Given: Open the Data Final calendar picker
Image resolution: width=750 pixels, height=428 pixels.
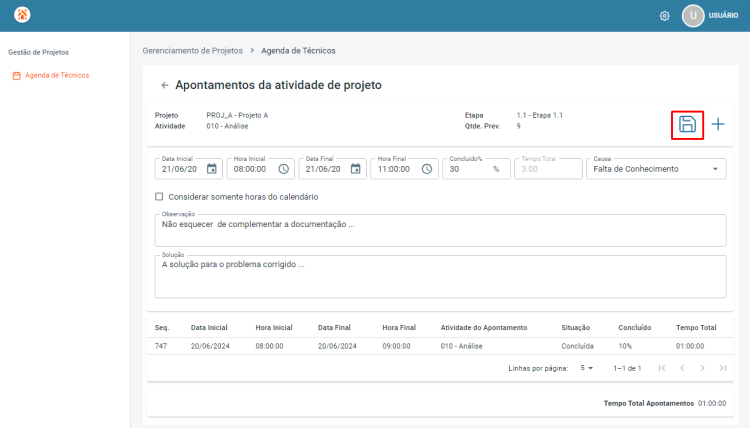Looking at the screenshot, I should (x=355, y=169).
